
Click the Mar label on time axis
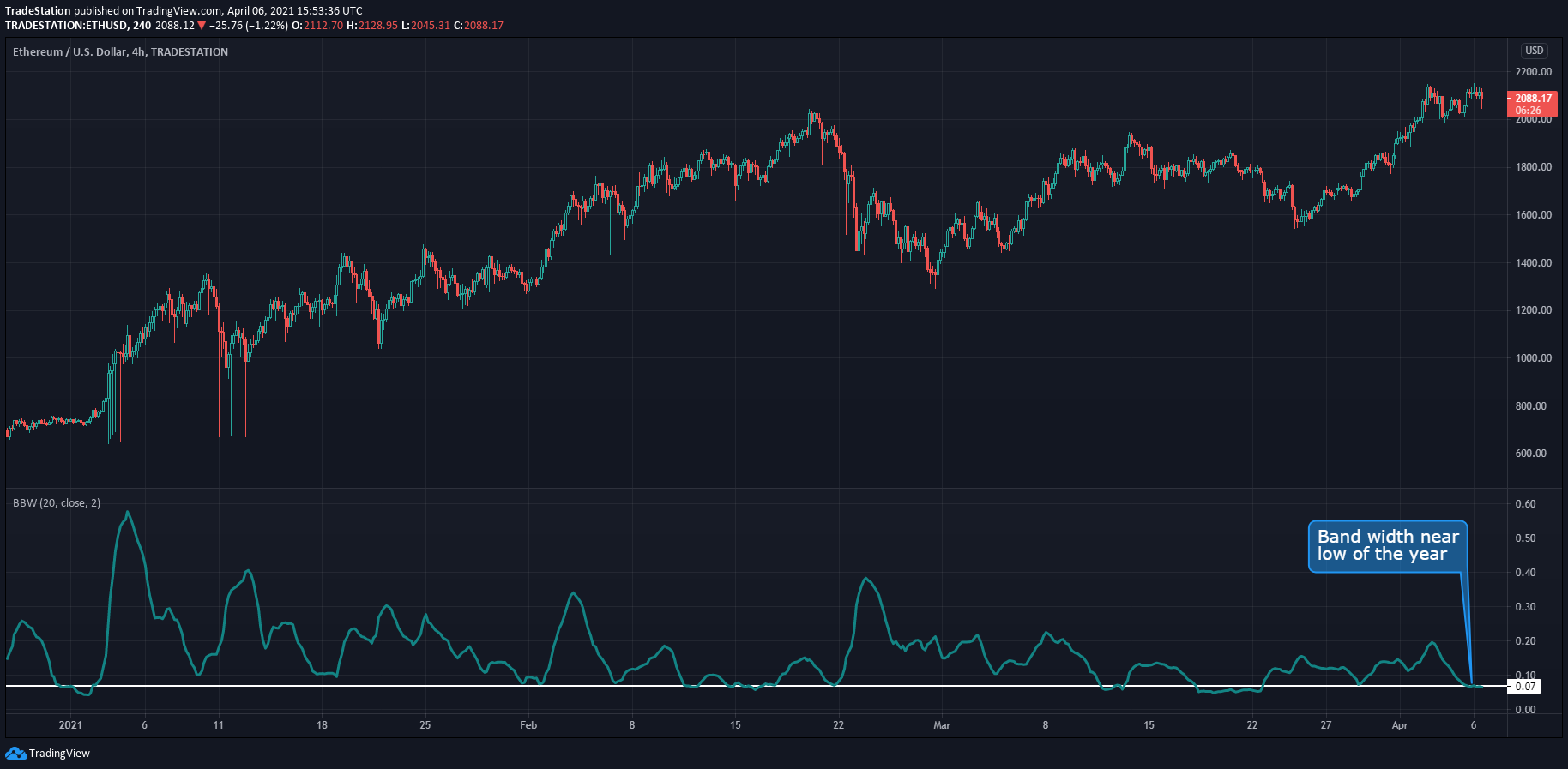(942, 725)
